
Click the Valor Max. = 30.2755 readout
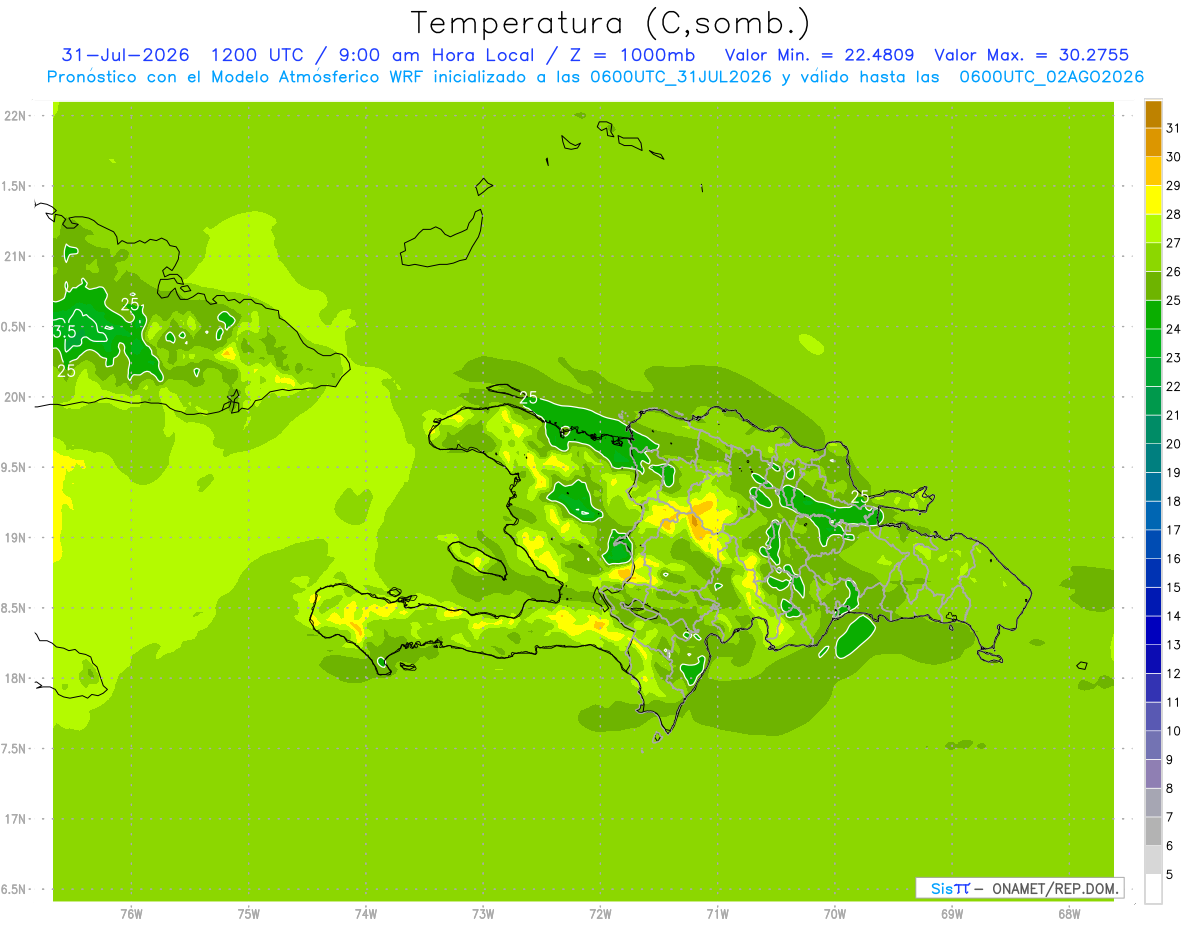coord(1031,55)
